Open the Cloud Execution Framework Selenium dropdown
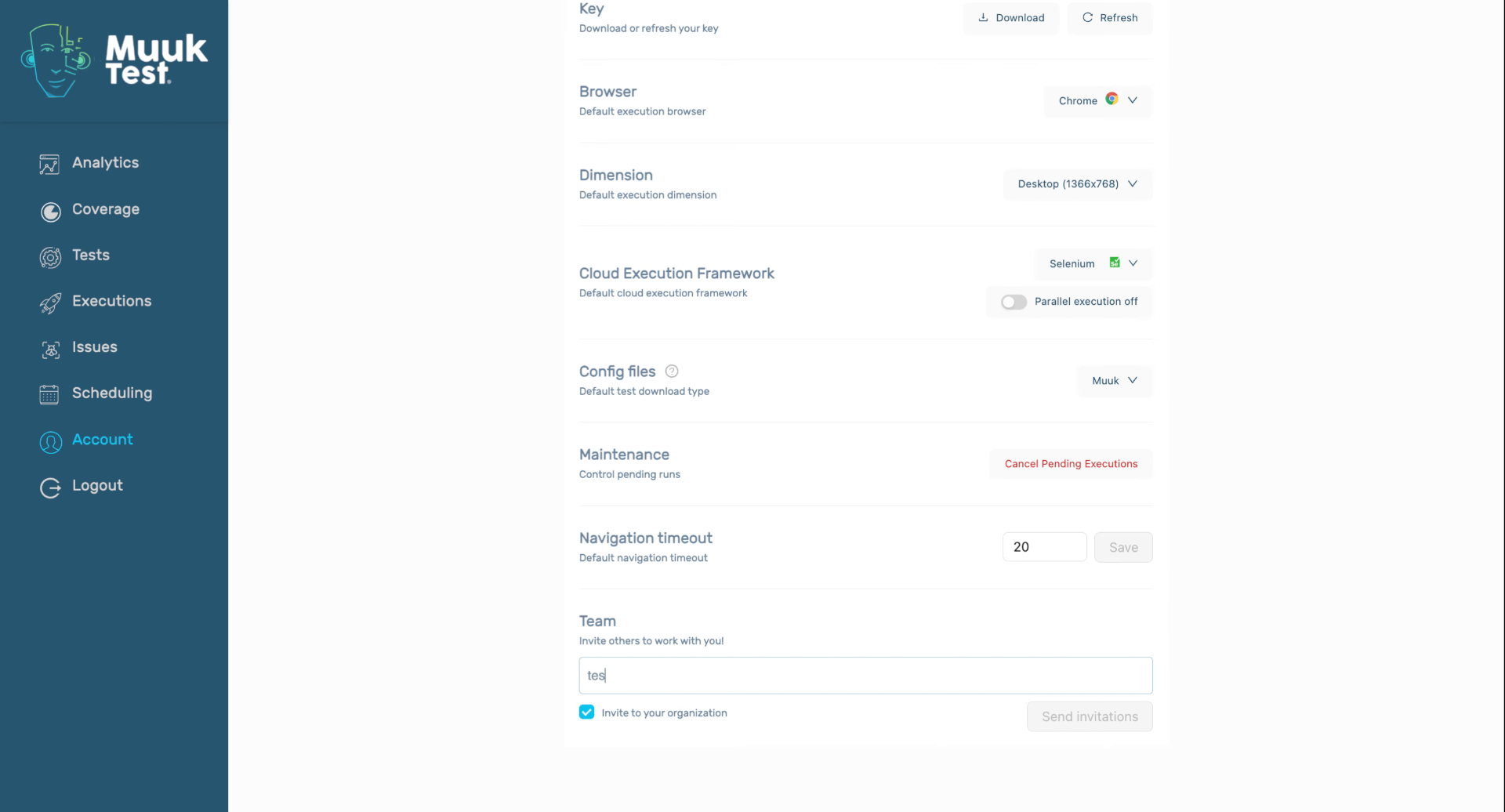Viewport: 1505px width, 812px height. coord(1093,263)
